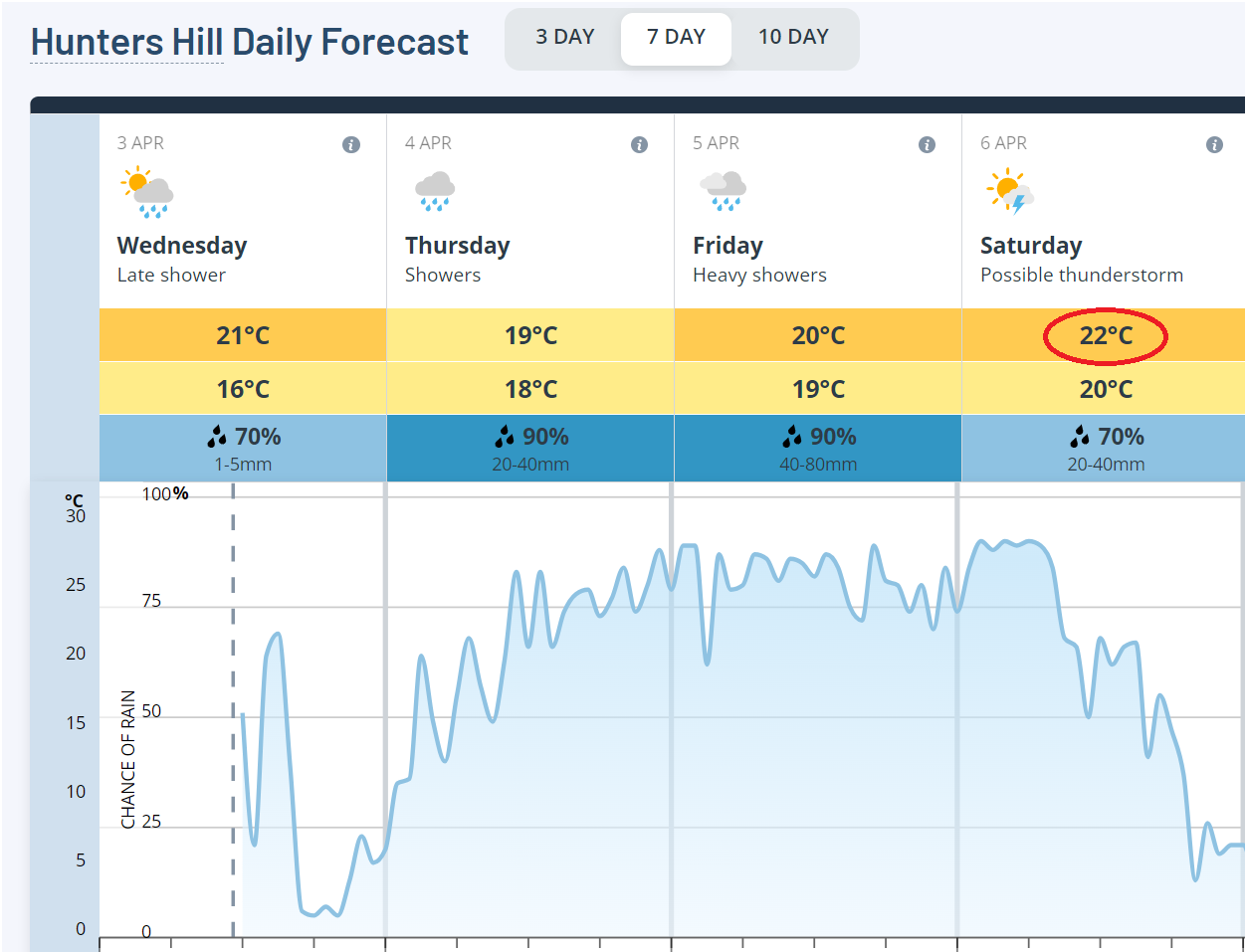Click Friday 5 APR info icon

coord(927,145)
